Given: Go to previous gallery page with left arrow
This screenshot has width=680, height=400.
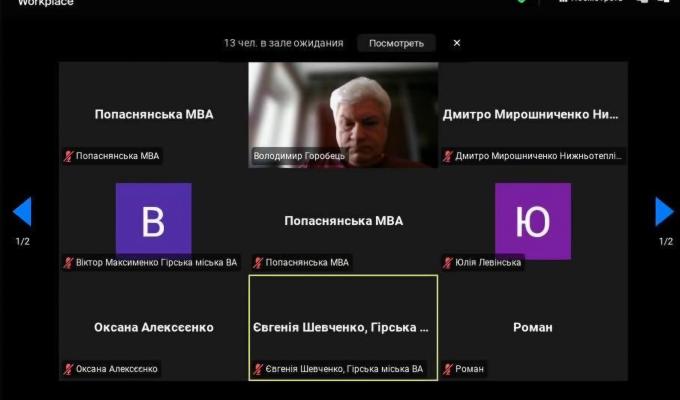Looking at the screenshot, I should click(x=22, y=212).
